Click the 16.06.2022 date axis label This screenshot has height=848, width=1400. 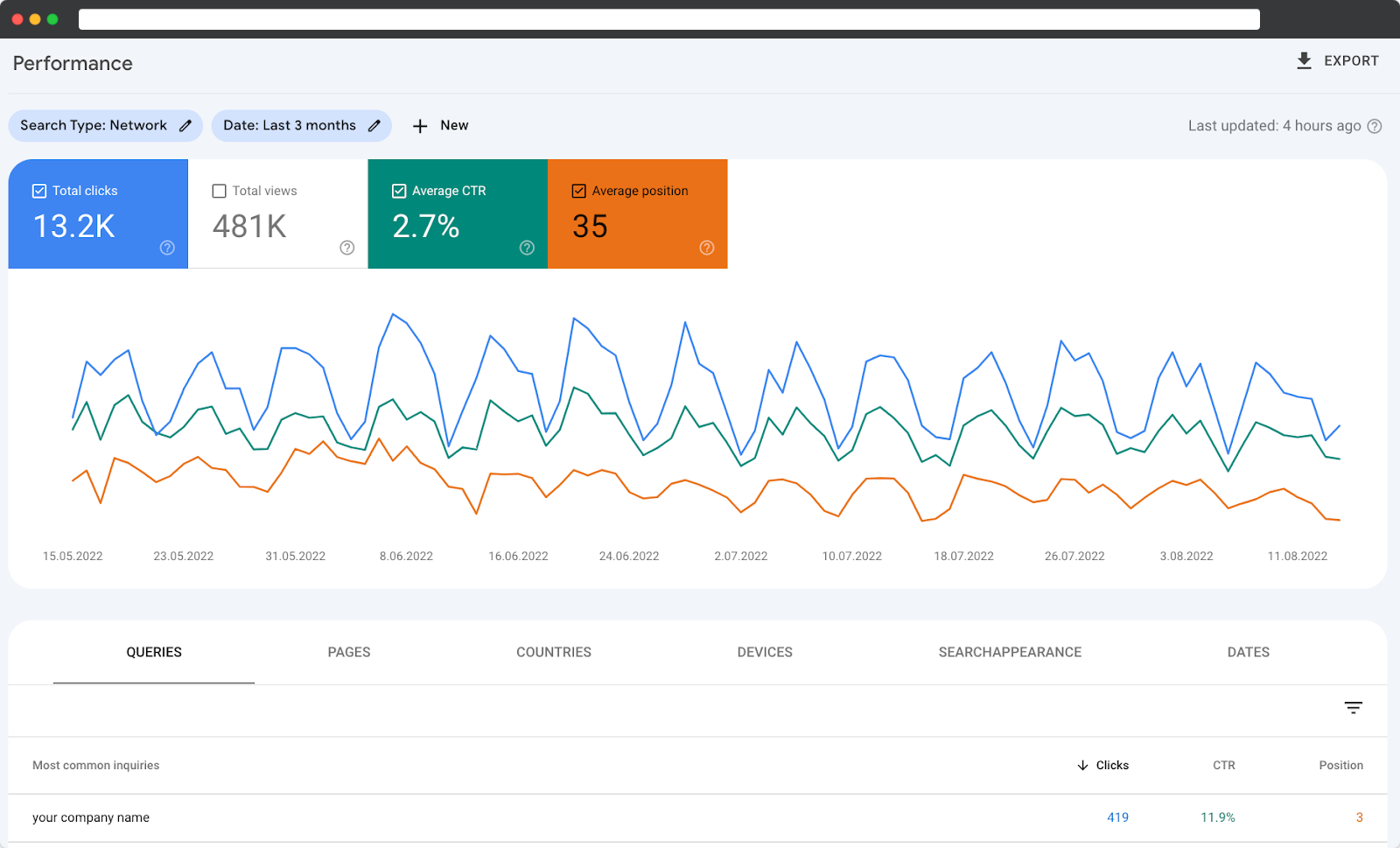(x=518, y=556)
